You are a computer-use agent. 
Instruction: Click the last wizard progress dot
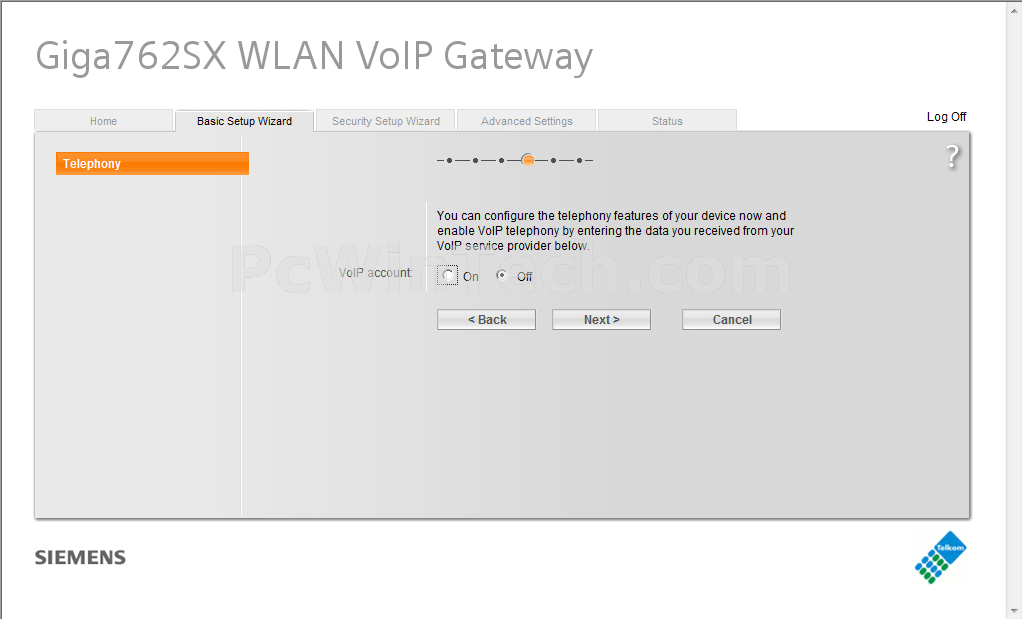pyautogui.click(x=579, y=160)
